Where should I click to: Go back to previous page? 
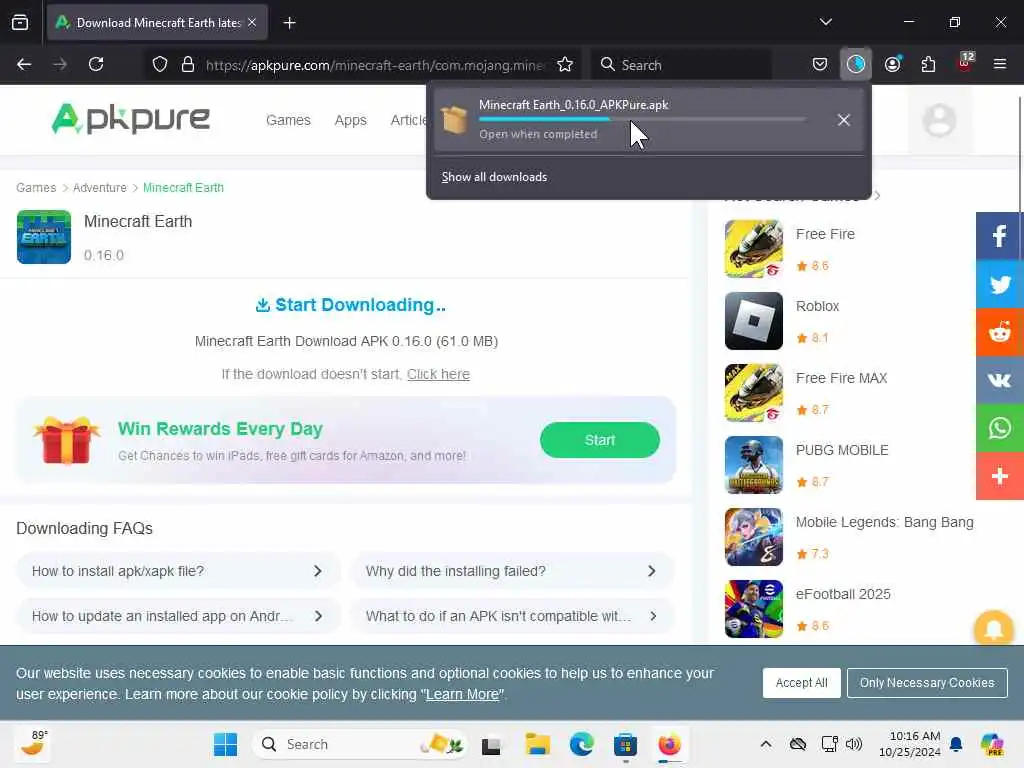[24, 64]
